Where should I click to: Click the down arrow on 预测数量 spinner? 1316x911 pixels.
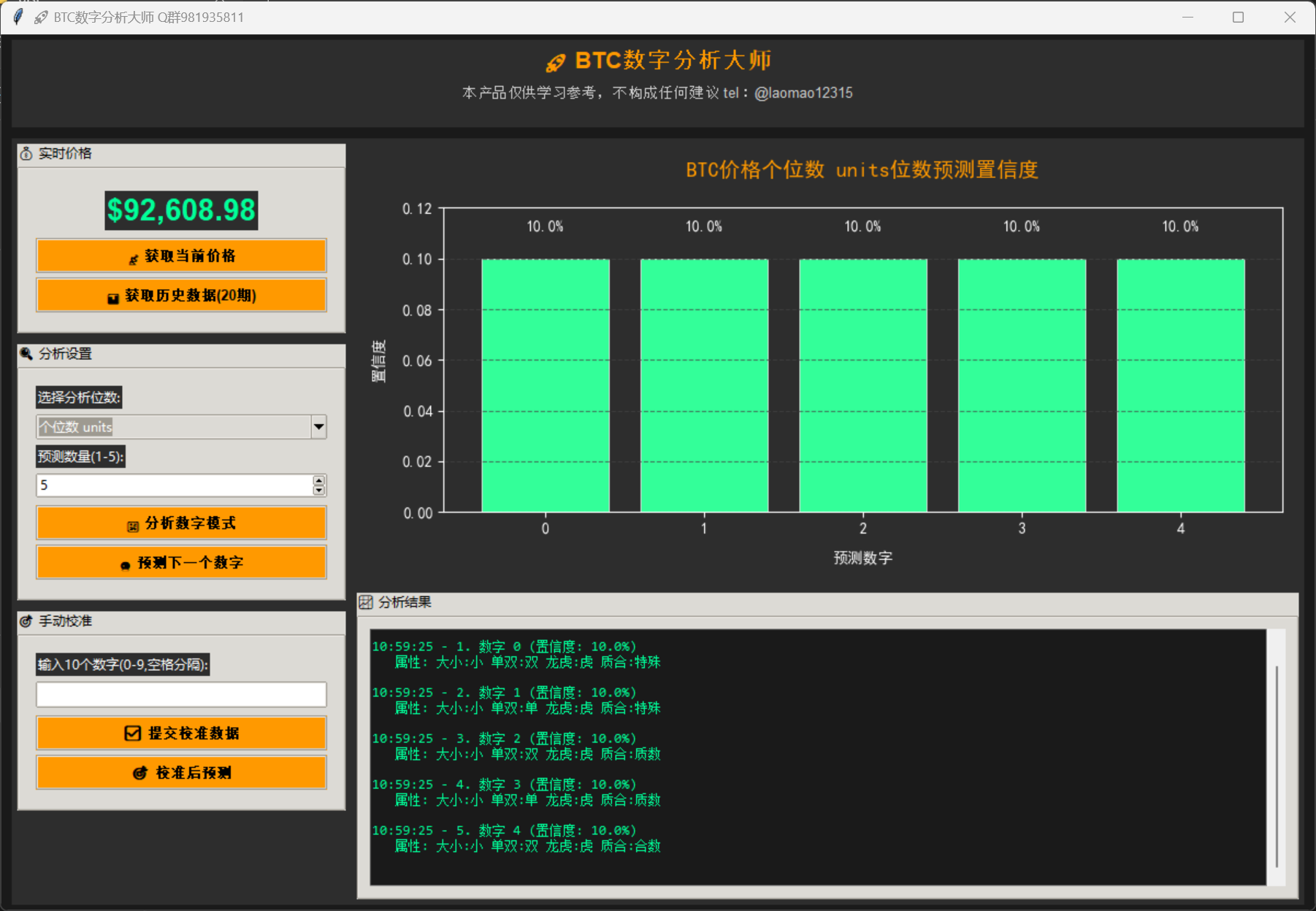click(x=318, y=490)
